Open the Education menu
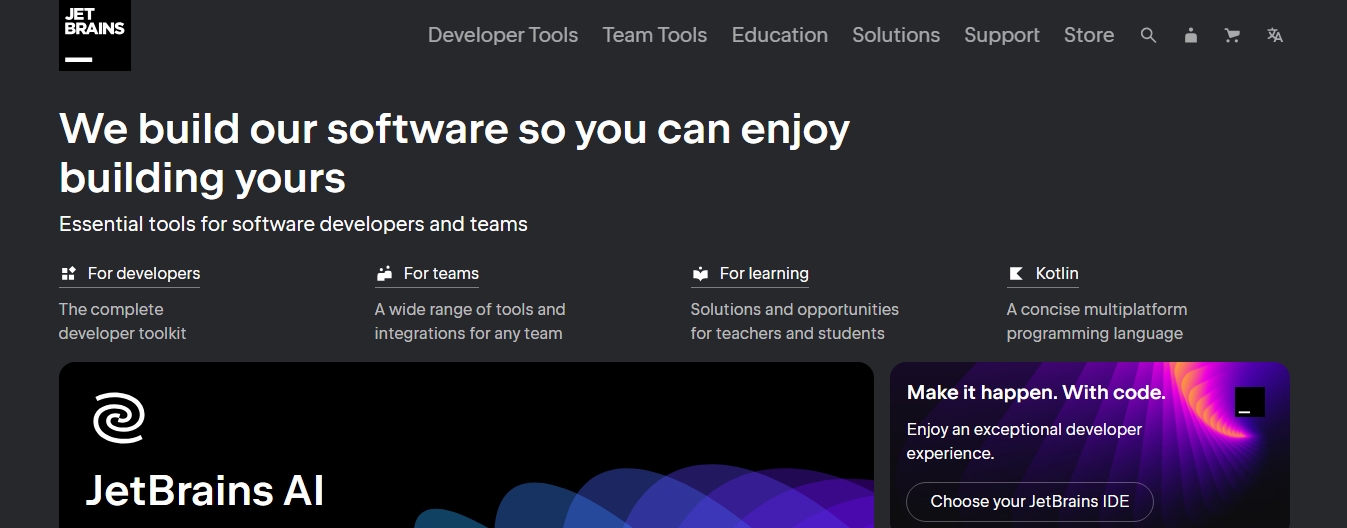The height and width of the screenshot is (528, 1347). 779,35
